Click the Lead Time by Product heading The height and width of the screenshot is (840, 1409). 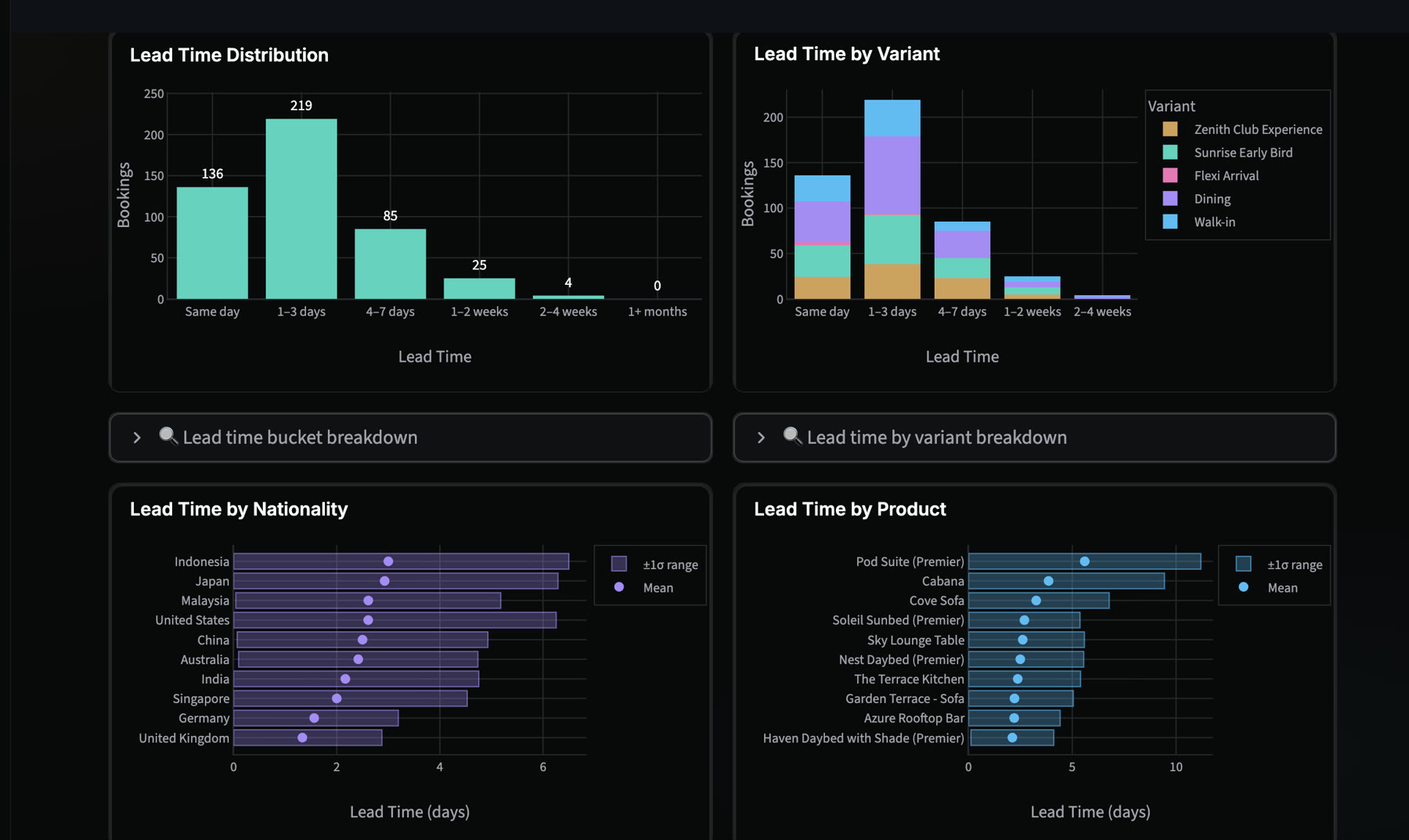pos(850,509)
